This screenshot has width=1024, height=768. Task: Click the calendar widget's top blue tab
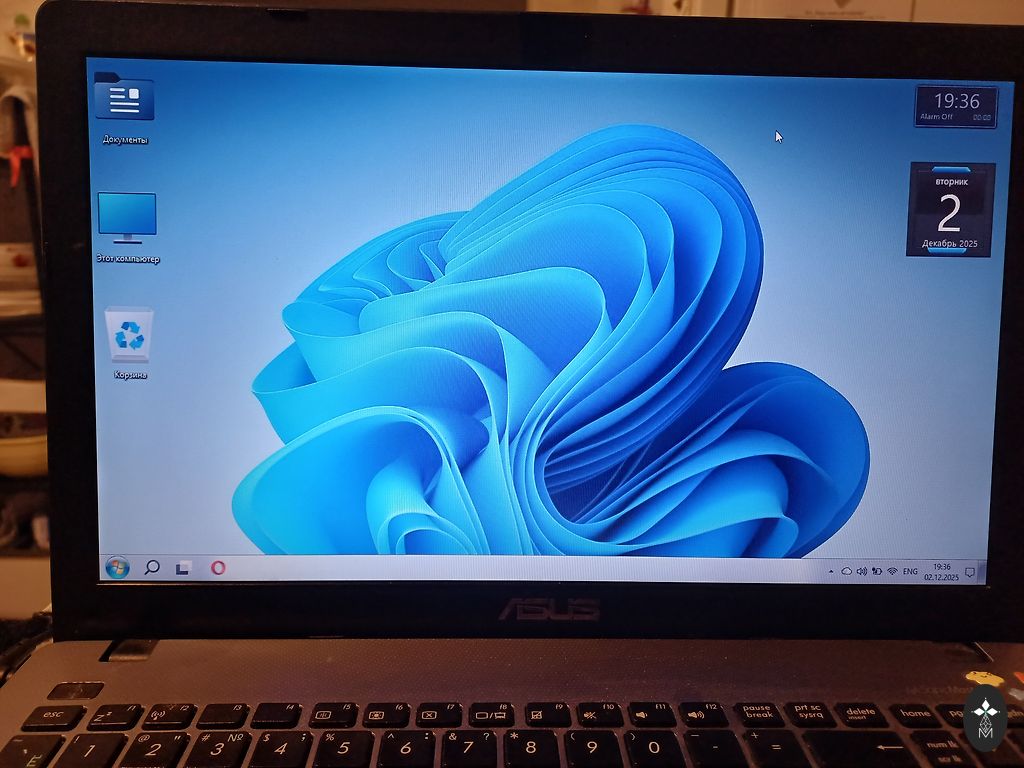coord(950,169)
